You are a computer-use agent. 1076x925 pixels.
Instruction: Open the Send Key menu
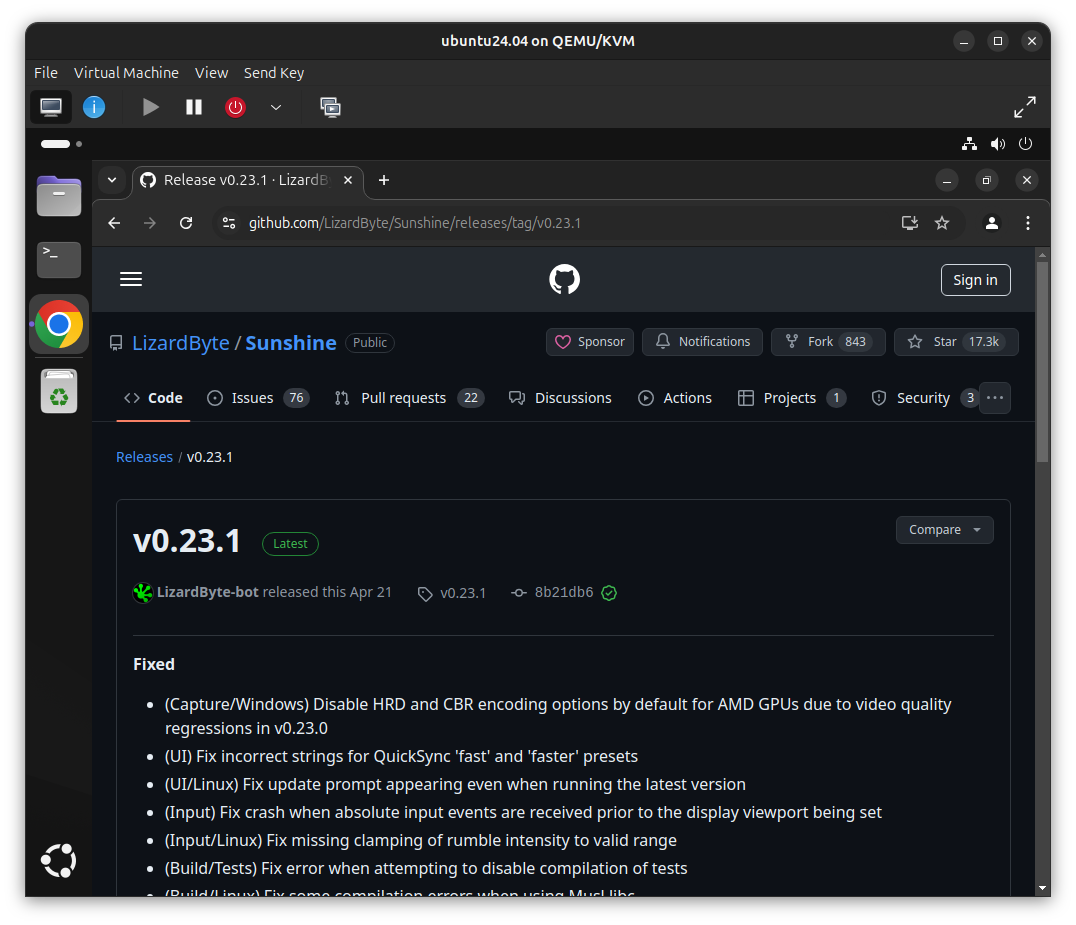(x=273, y=72)
